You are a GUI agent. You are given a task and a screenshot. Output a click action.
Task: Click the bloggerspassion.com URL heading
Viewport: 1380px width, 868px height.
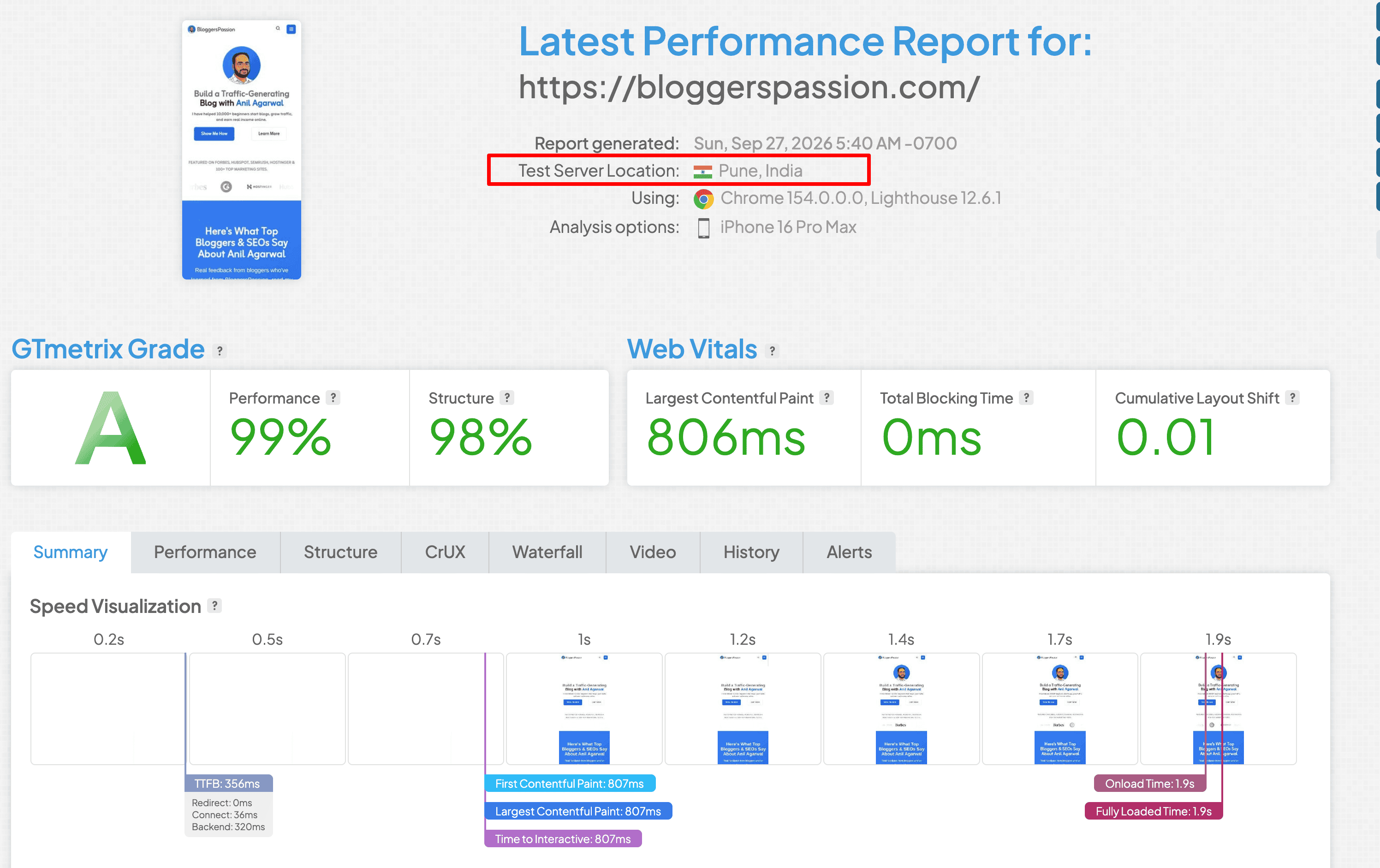[749, 88]
